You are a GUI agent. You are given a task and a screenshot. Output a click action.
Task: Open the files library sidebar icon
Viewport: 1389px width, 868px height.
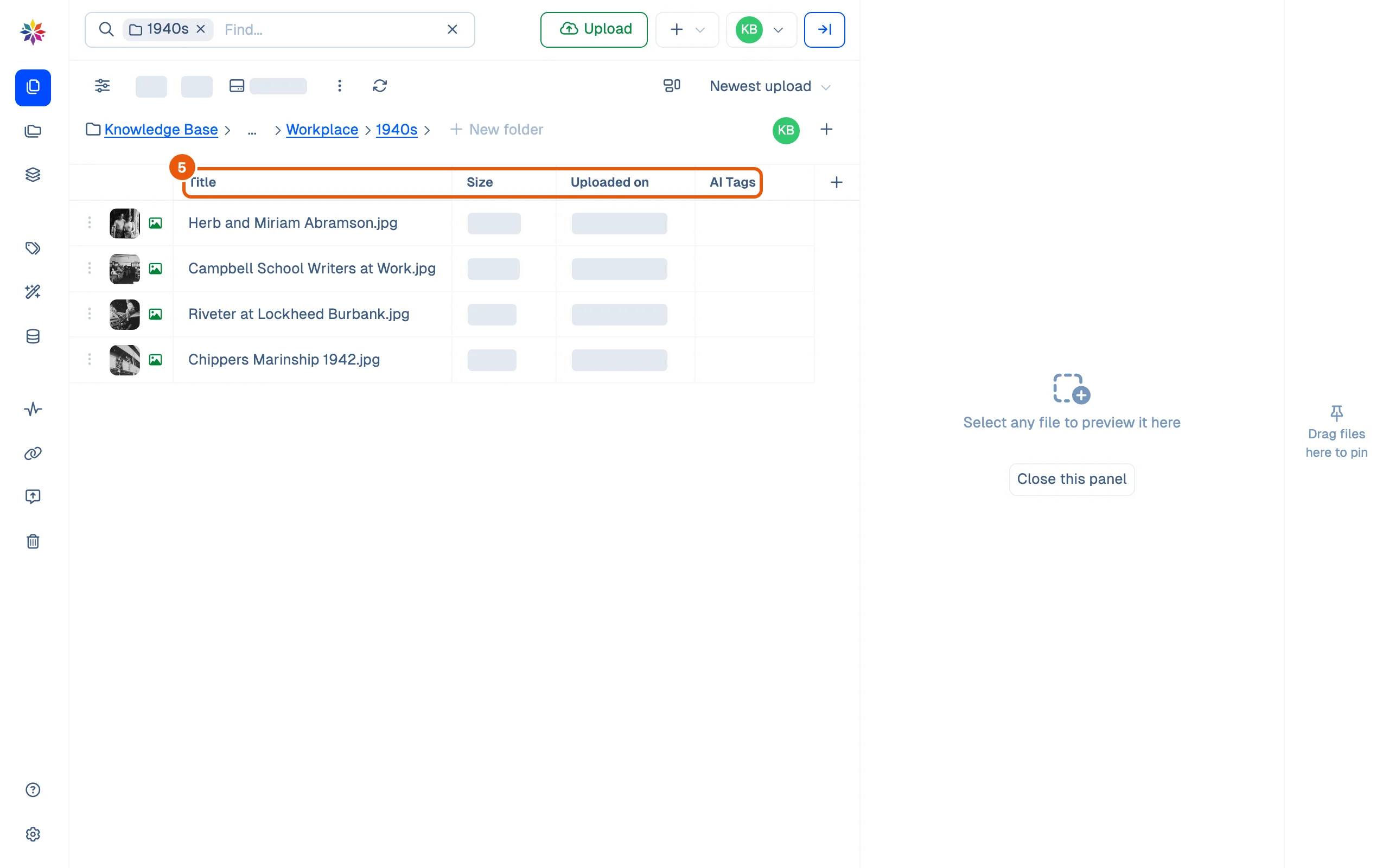[33, 87]
